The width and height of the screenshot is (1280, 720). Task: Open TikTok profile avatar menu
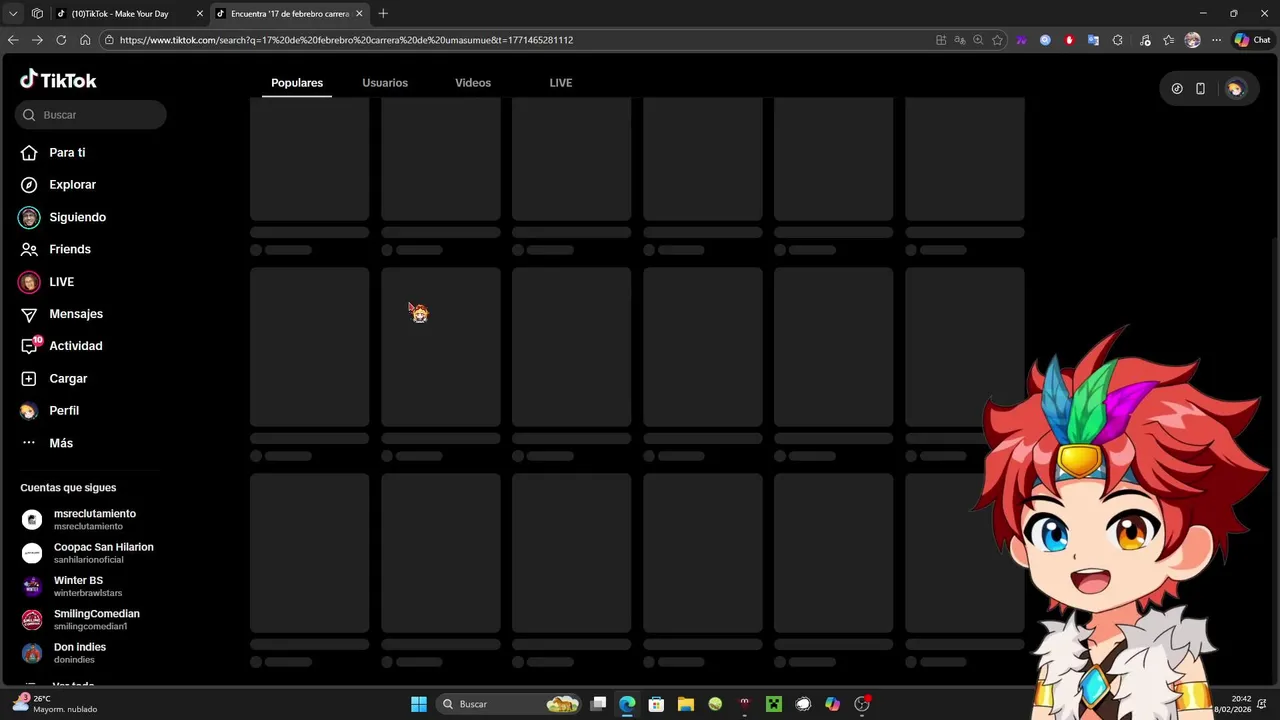(1236, 88)
